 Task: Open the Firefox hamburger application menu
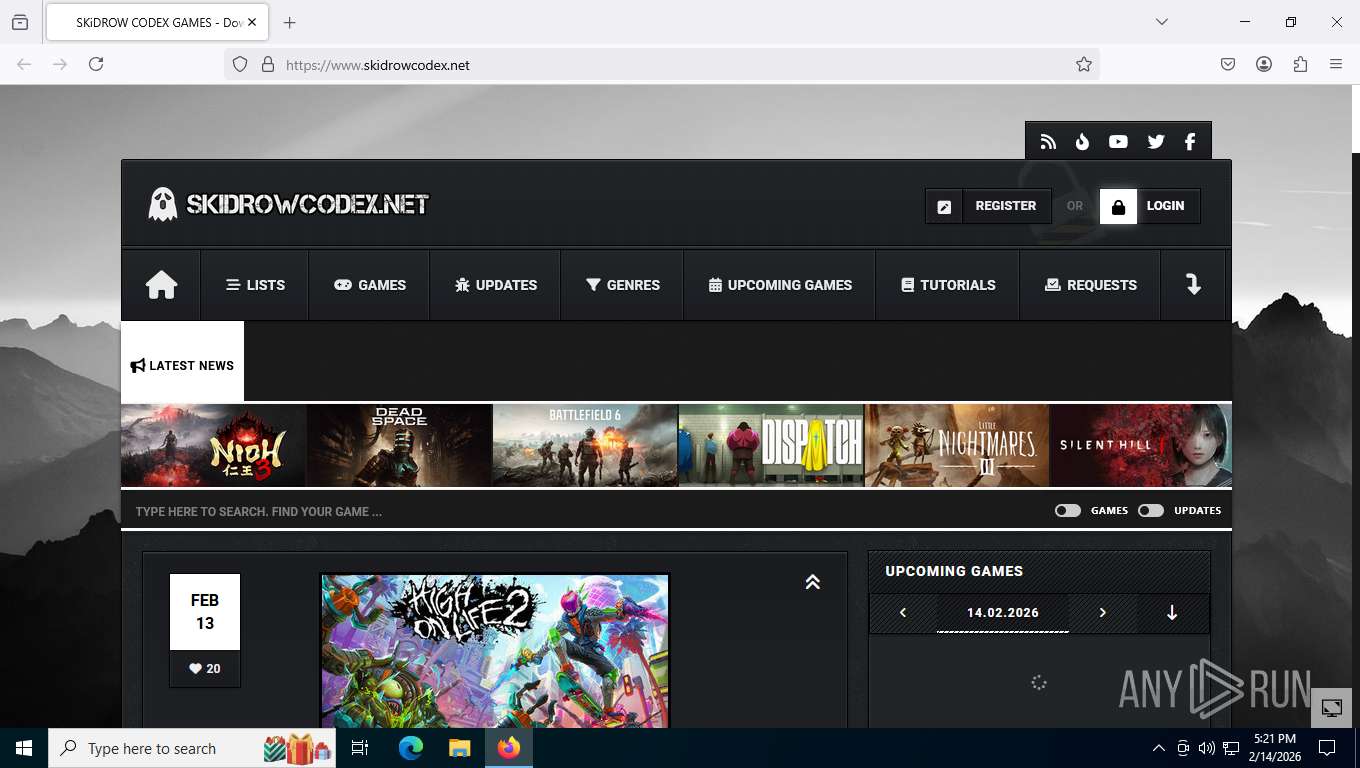tap(1336, 64)
